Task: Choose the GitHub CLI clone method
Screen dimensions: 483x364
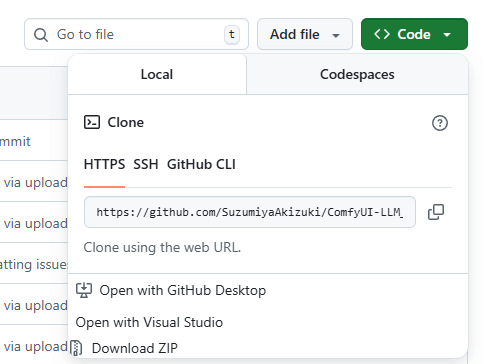Action: [201, 164]
